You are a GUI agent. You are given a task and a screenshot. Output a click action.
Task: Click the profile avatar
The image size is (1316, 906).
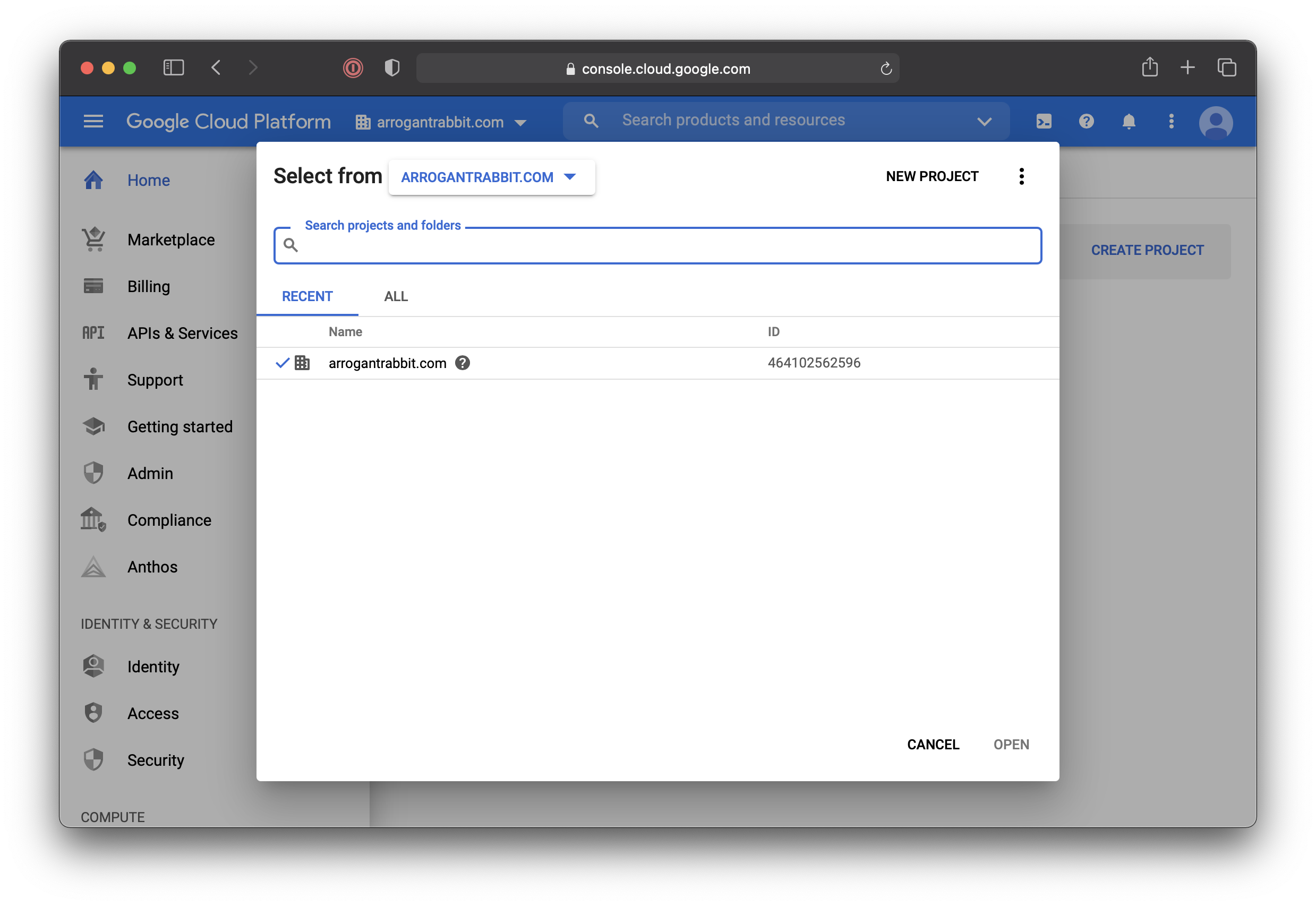pos(1216,121)
